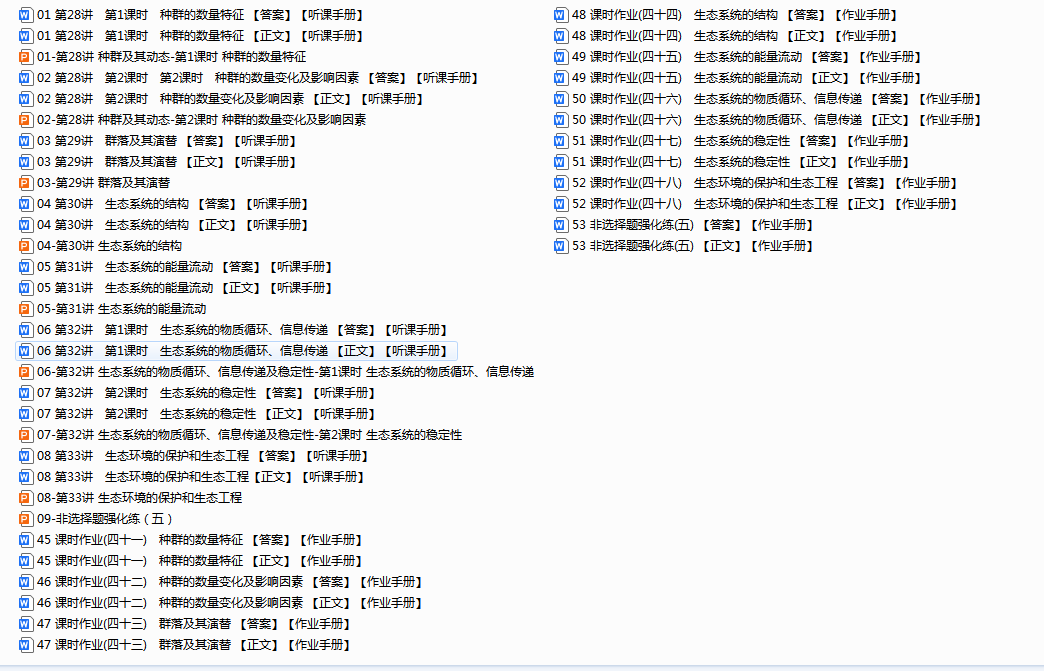1044x671 pixels.
Task: Click the PowerPoint icon of 09-非选择题强化练（五）
Action: coord(26,519)
